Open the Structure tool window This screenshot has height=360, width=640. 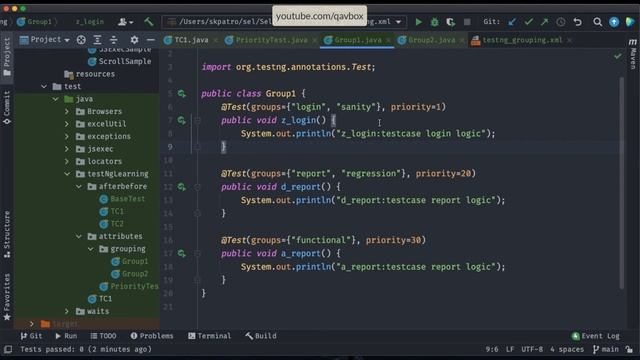click(7, 234)
